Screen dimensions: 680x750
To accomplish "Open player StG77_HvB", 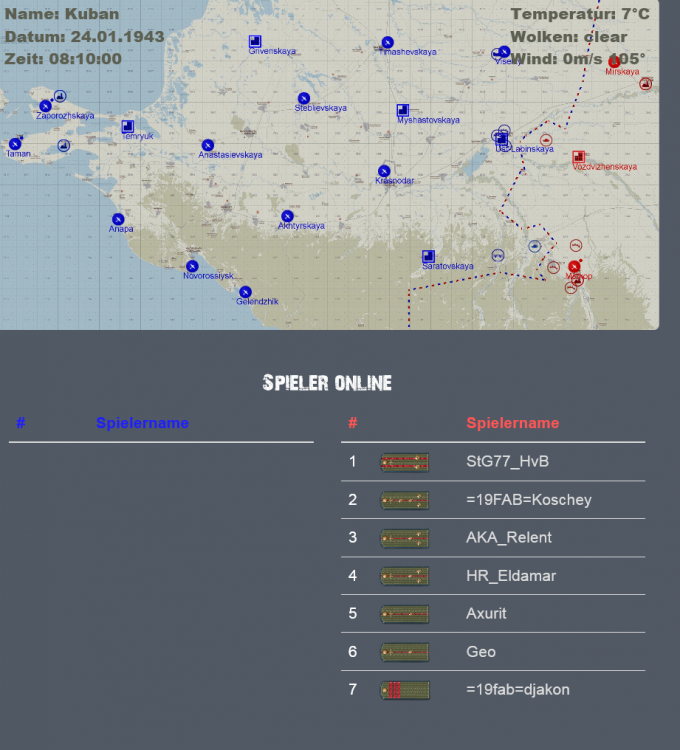I will tap(507, 462).
